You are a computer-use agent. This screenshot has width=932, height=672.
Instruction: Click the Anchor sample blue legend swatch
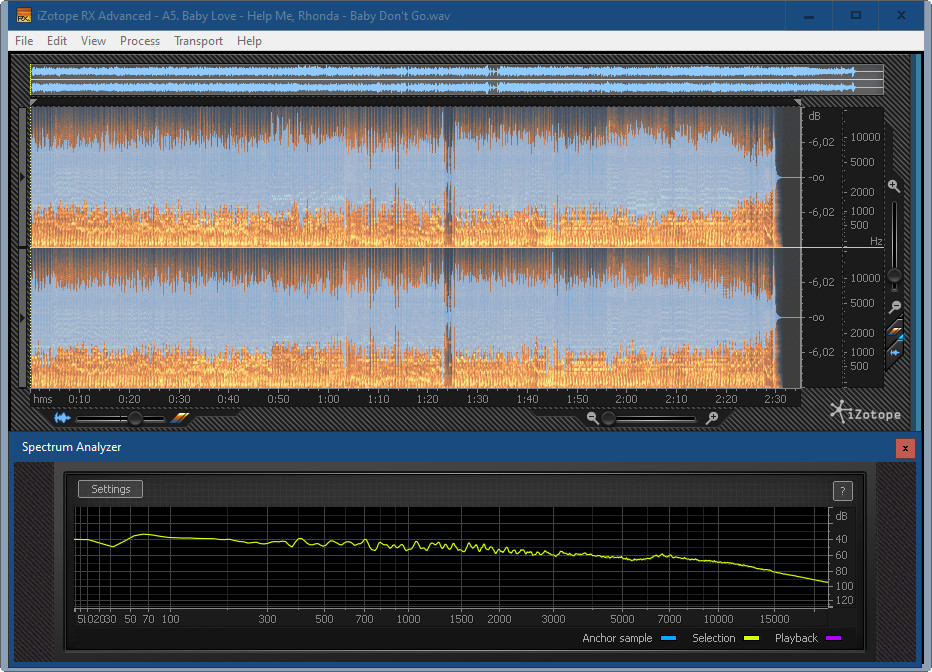coord(669,638)
